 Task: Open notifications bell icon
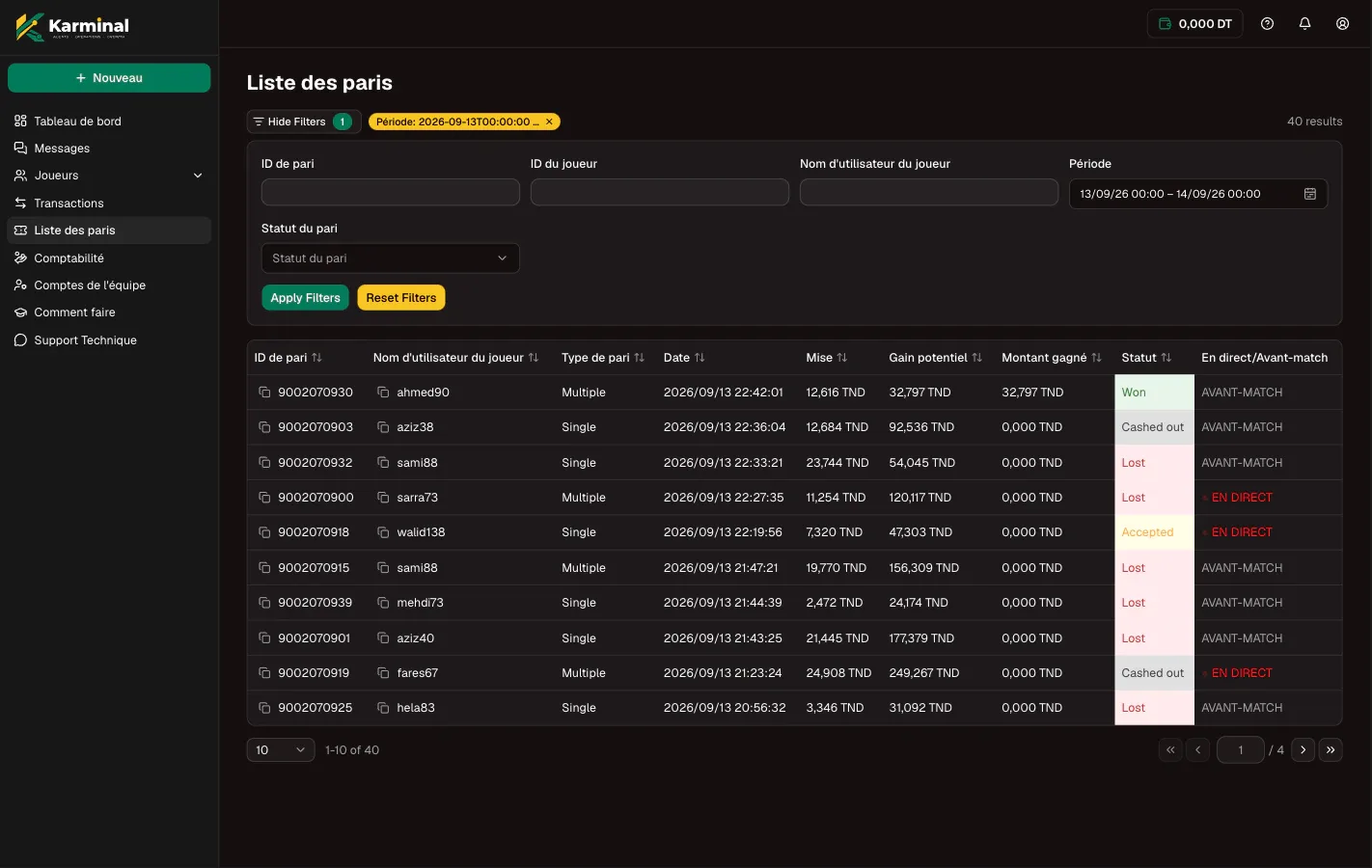1304,24
